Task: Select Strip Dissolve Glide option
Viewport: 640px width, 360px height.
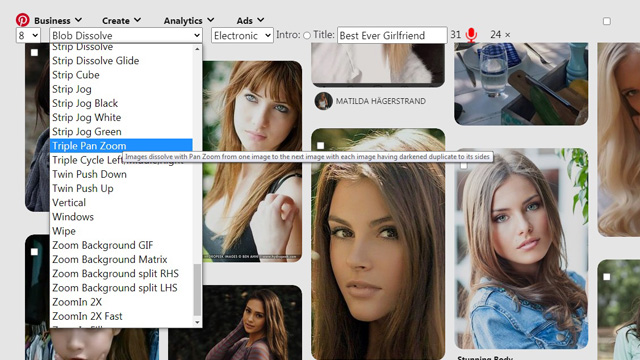Action: click(121, 61)
